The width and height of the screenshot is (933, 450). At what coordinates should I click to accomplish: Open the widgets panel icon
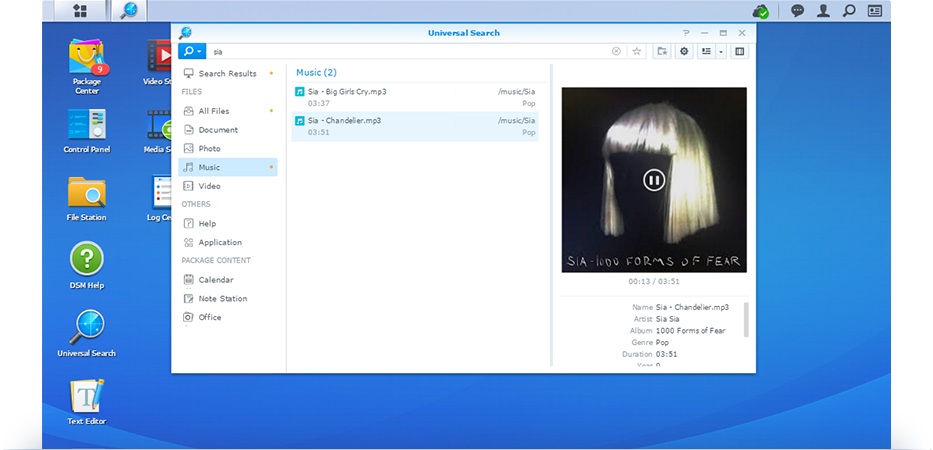coord(875,11)
